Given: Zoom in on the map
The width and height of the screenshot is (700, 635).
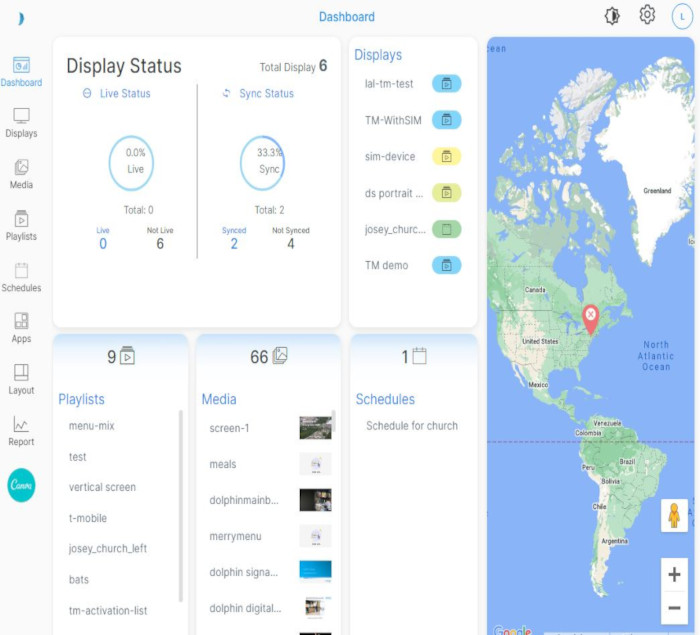Looking at the screenshot, I should [674, 574].
